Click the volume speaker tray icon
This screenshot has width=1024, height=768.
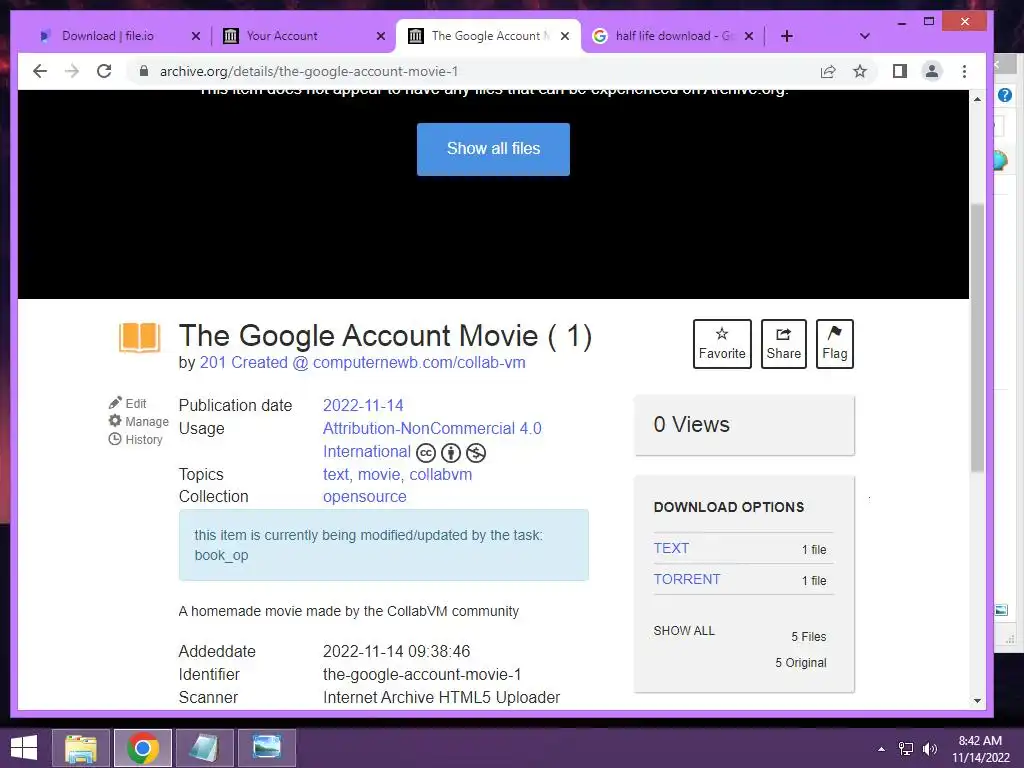[x=929, y=749]
